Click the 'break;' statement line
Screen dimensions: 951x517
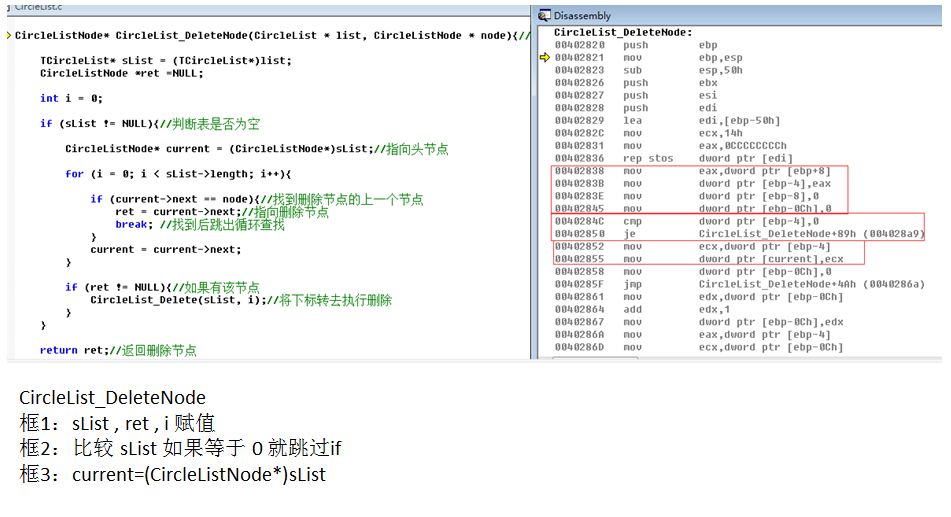(200, 225)
